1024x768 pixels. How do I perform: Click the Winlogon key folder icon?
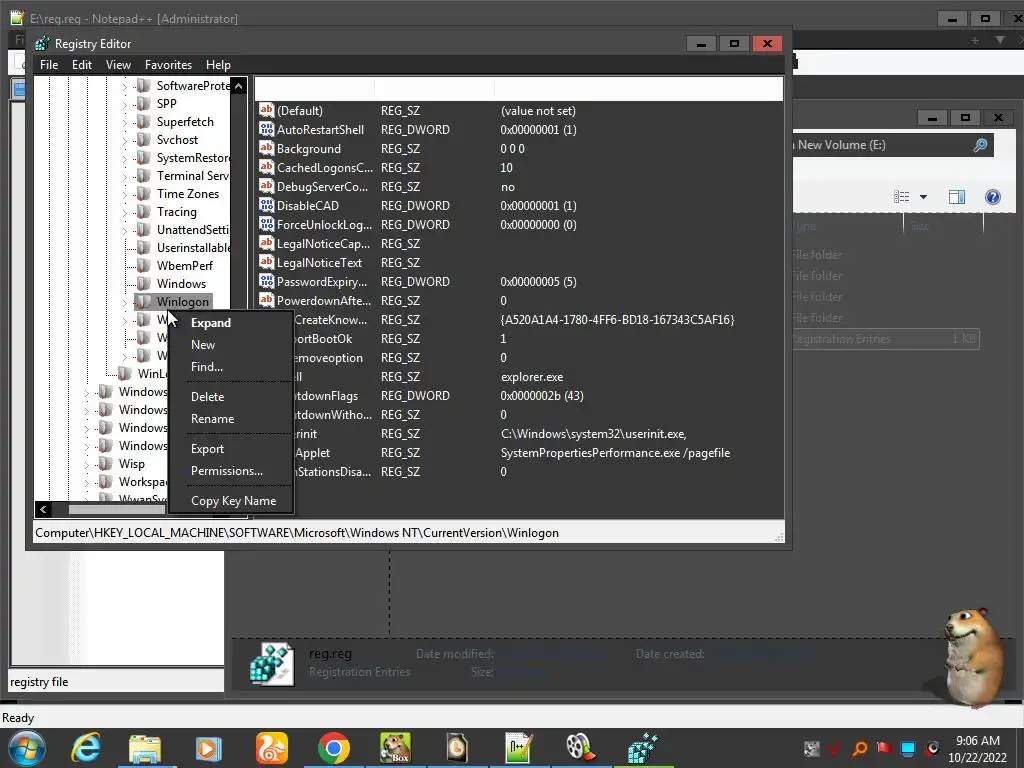143,301
